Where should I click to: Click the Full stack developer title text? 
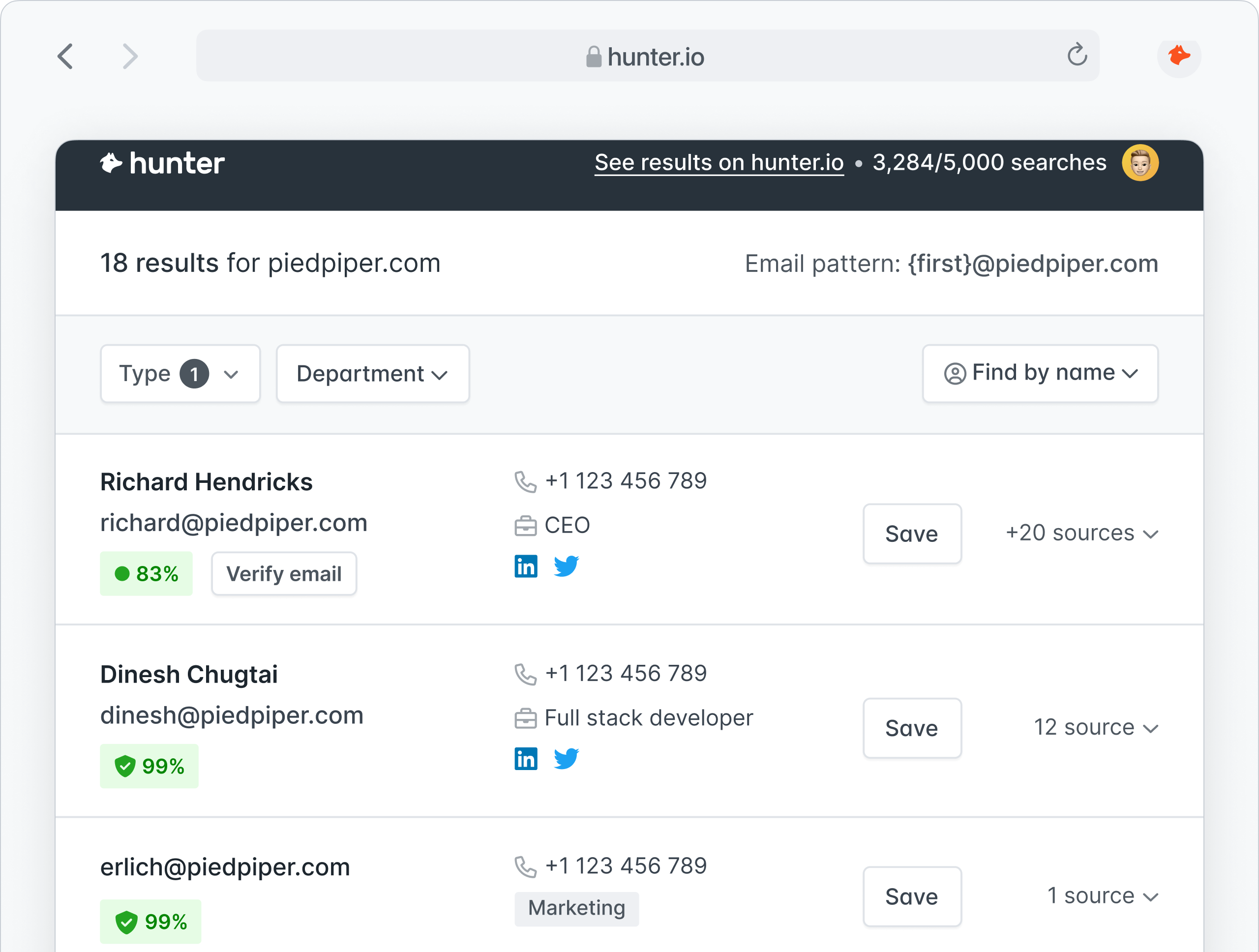coord(649,718)
